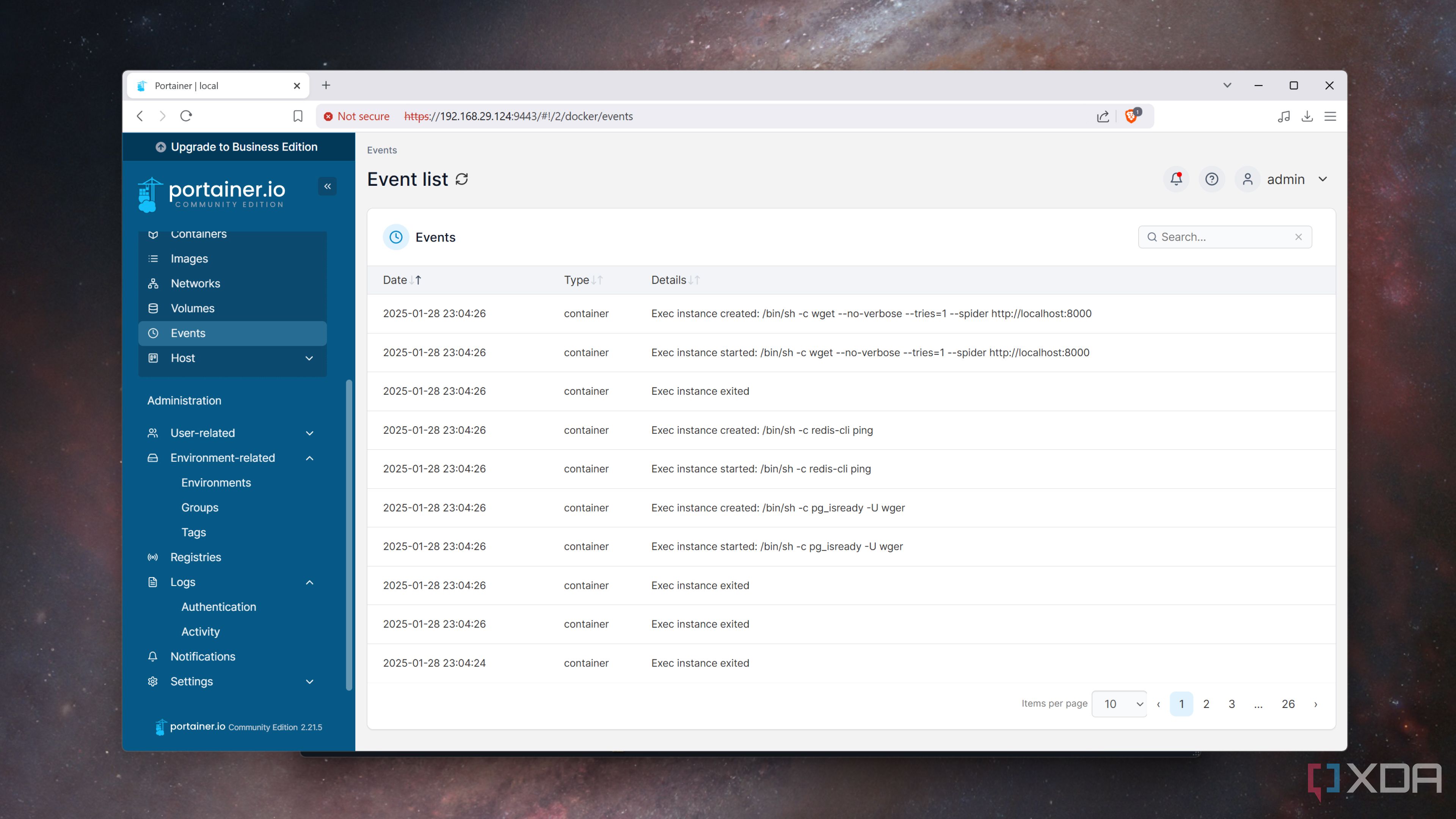Open Notifications in the sidebar
The height and width of the screenshot is (819, 1456).
pos(232,657)
